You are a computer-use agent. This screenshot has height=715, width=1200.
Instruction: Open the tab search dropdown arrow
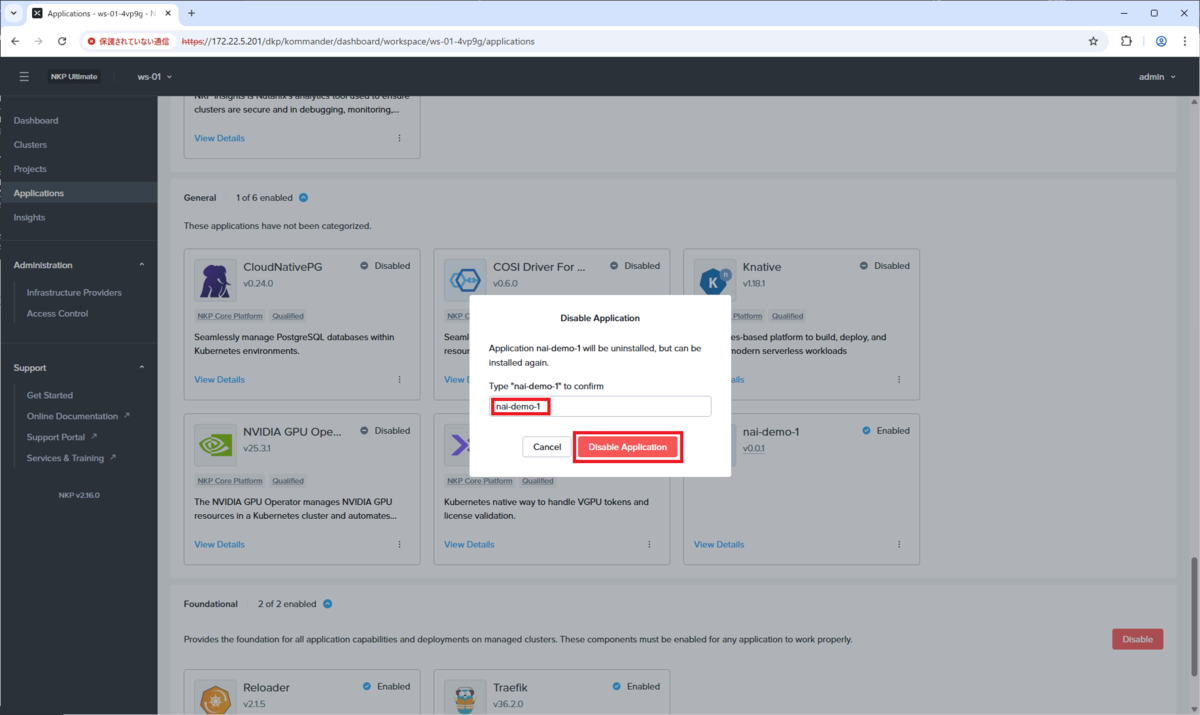(x=13, y=13)
